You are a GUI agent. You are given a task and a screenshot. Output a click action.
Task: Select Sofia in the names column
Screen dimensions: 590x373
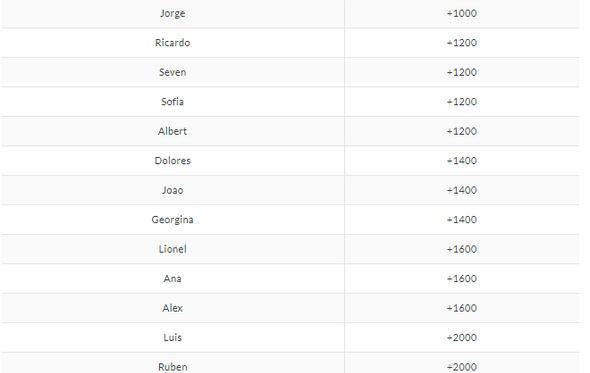(x=172, y=102)
